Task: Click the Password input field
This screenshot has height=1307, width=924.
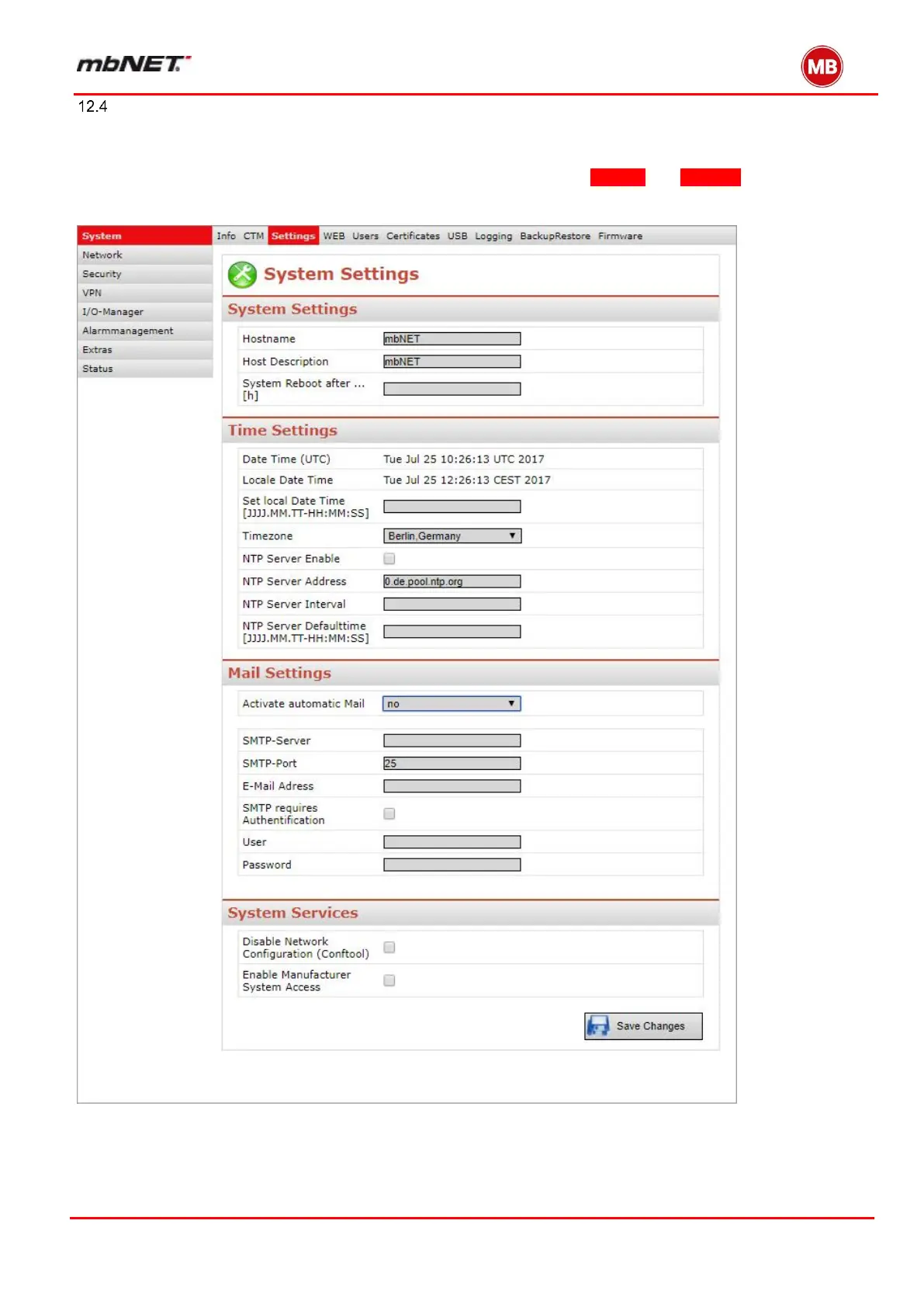Action: 452,865
